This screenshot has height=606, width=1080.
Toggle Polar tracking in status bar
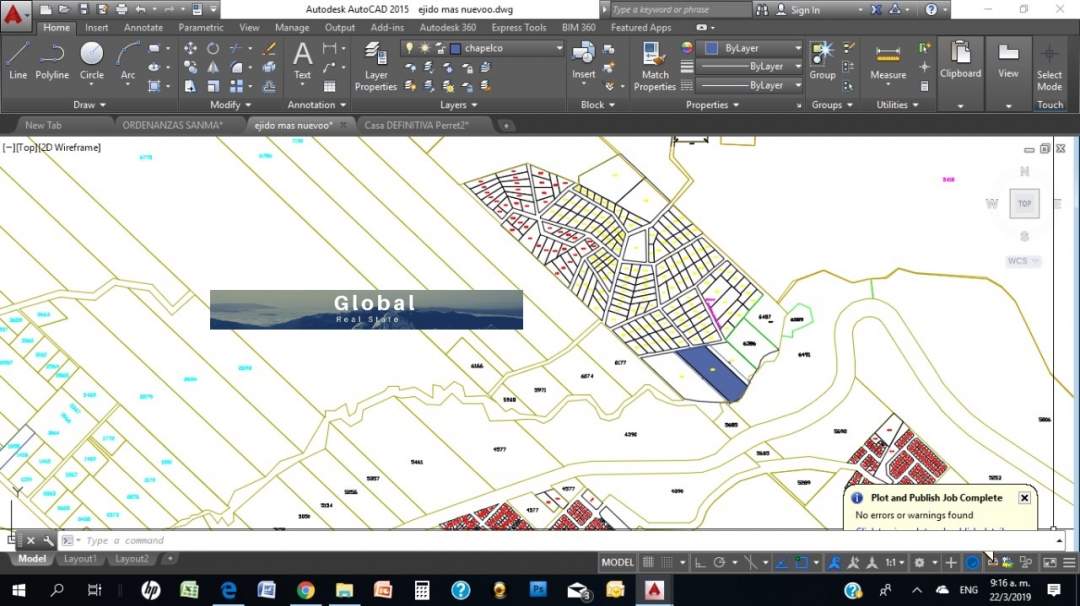(719, 563)
